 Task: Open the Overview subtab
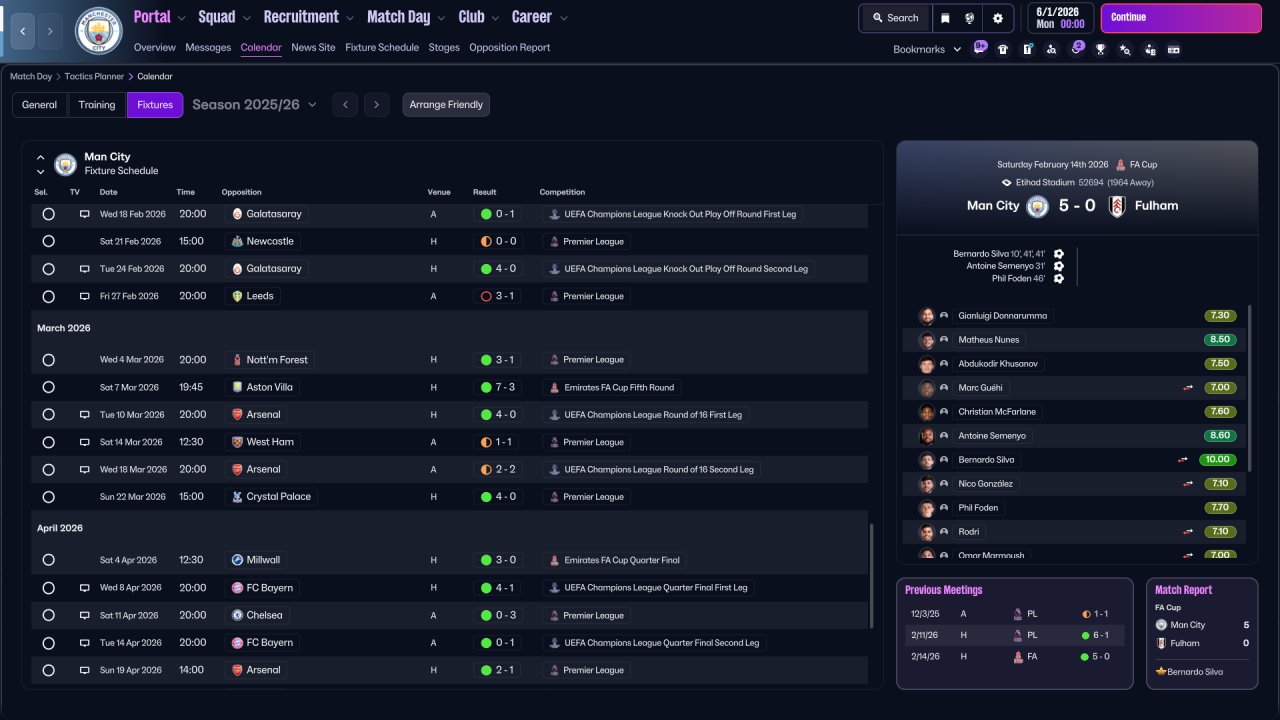(x=154, y=48)
